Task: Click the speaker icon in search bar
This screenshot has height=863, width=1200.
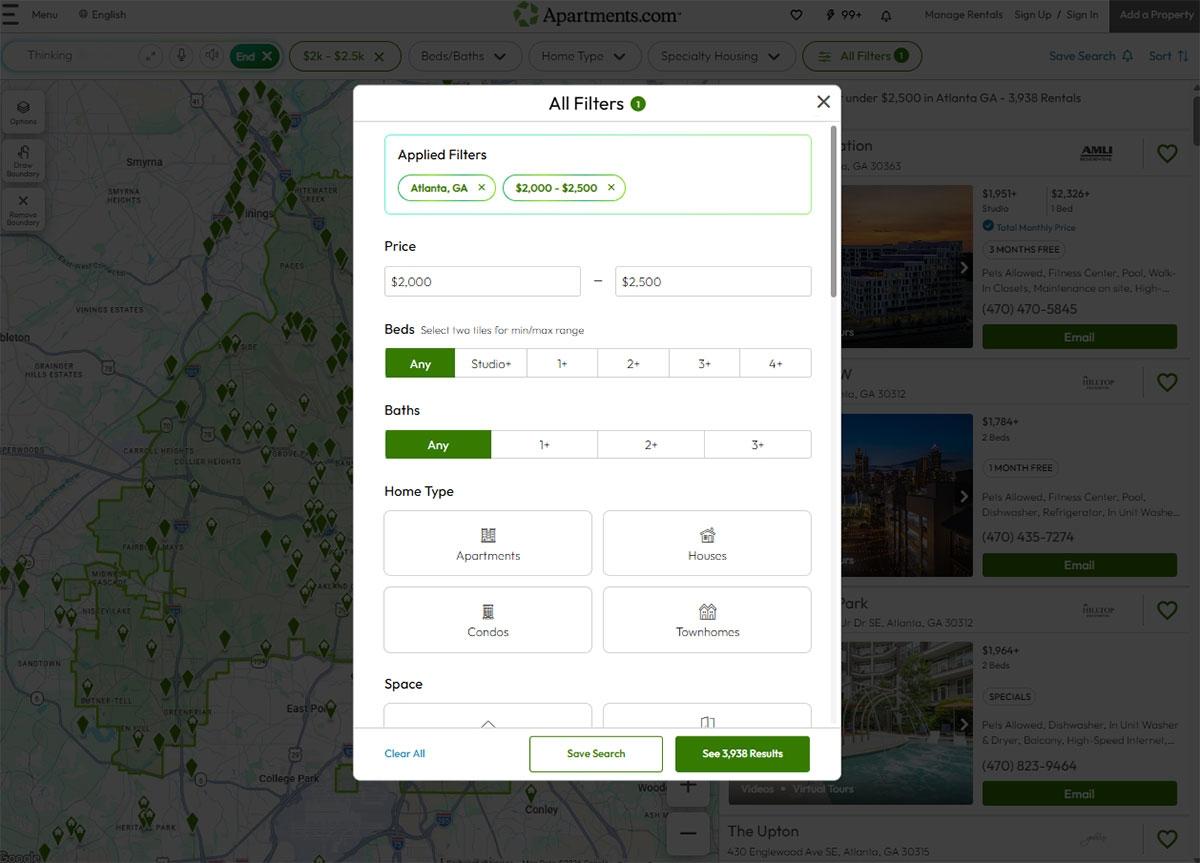Action: point(211,56)
